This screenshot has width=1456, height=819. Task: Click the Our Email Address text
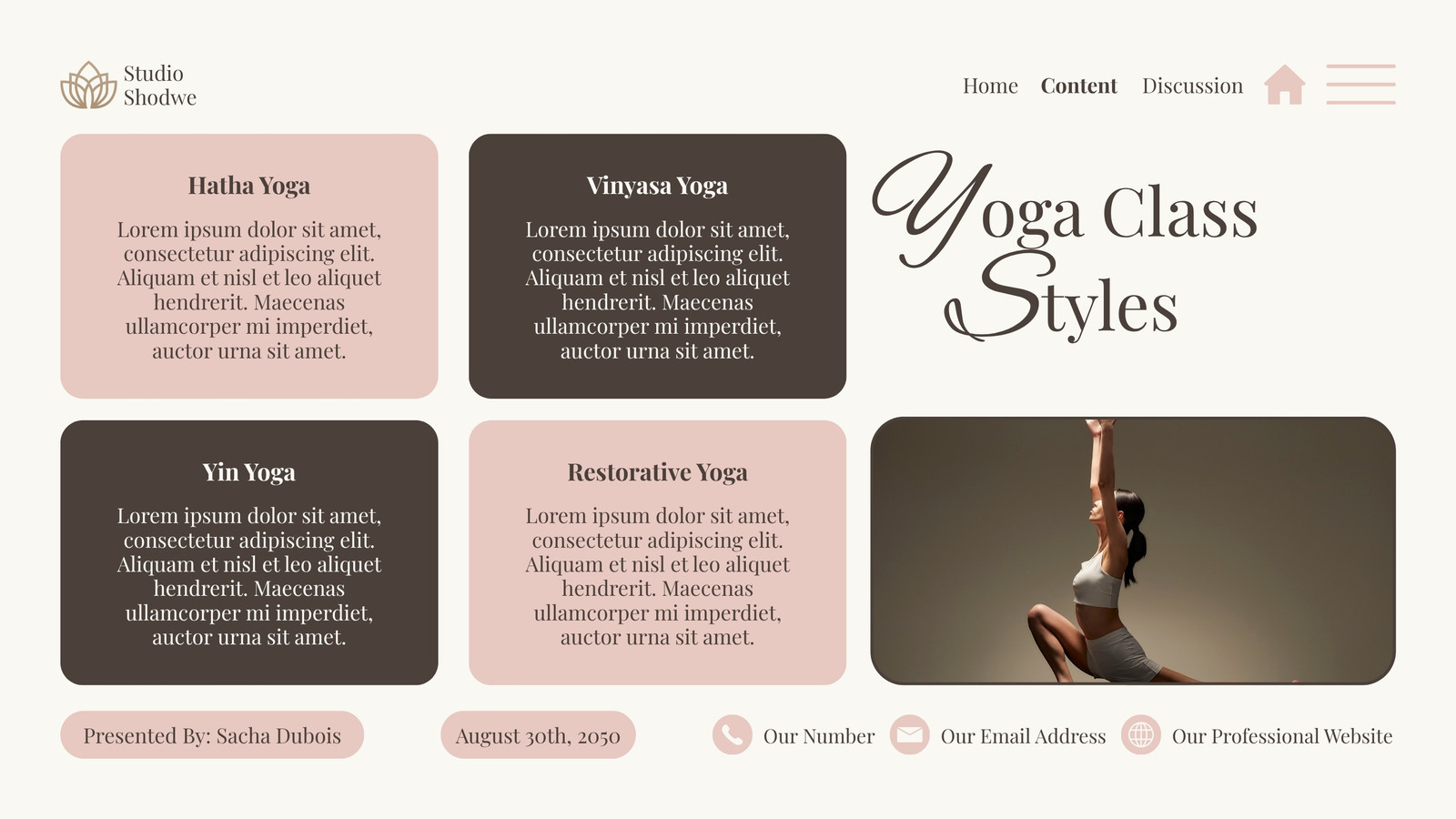pyautogui.click(x=1023, y=736)
